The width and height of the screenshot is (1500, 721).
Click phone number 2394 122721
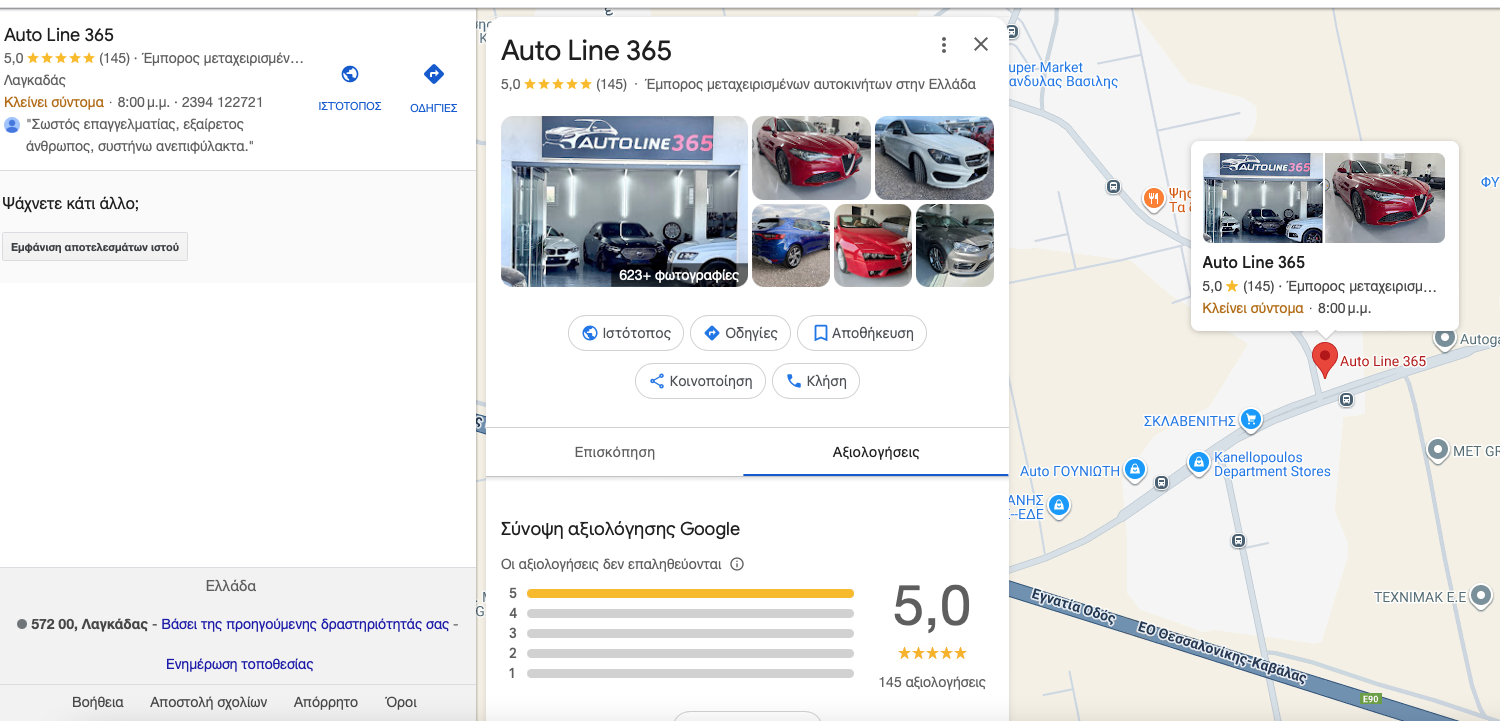point(222,102)
